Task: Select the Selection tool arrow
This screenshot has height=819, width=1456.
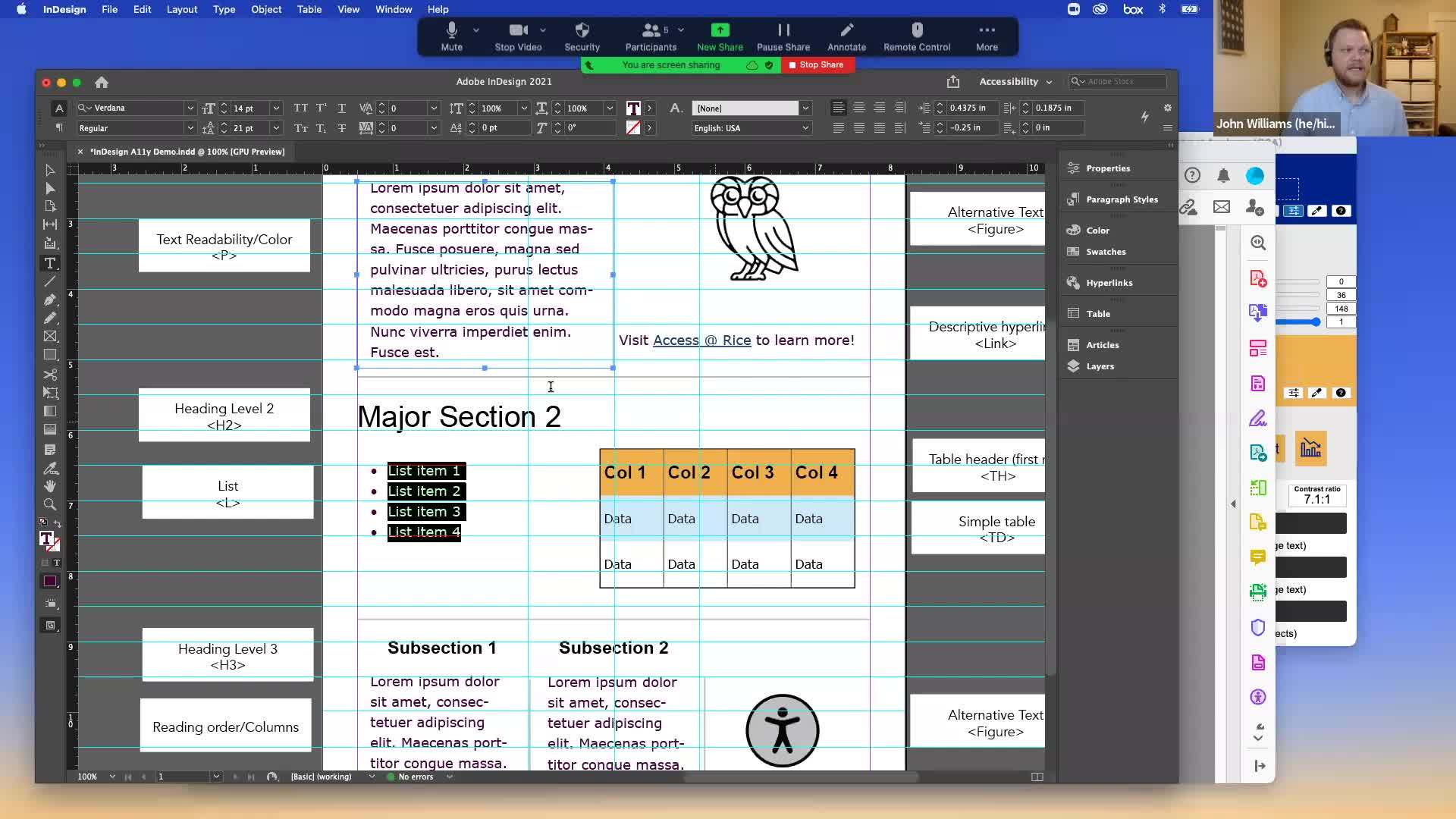Action: click(50, 170)
